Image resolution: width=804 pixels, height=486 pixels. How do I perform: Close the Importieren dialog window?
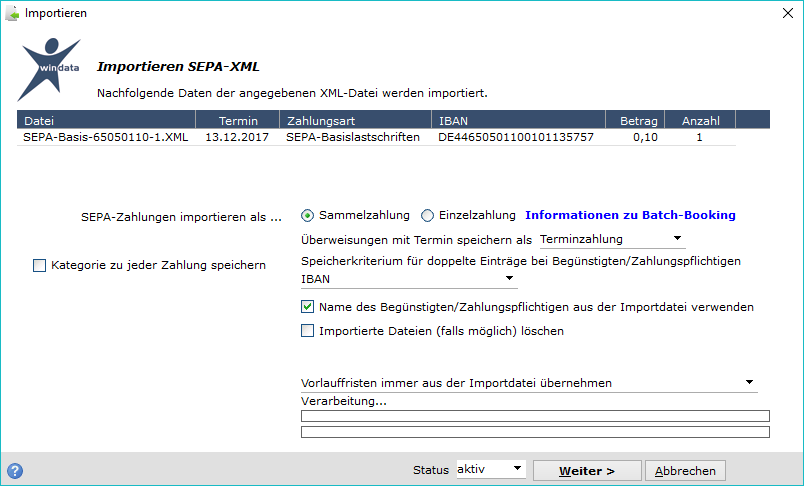pos(788,13)
